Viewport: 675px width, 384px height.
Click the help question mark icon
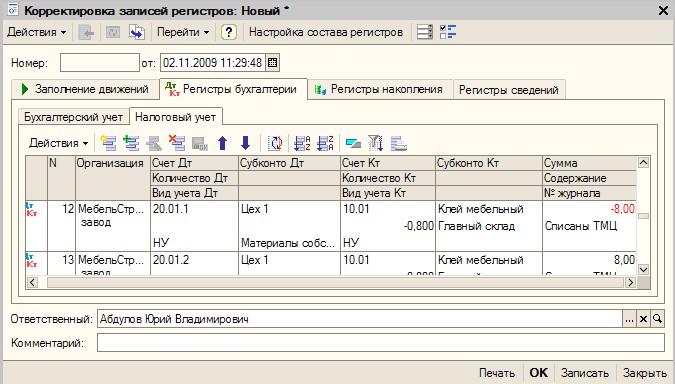pos(229,32)
